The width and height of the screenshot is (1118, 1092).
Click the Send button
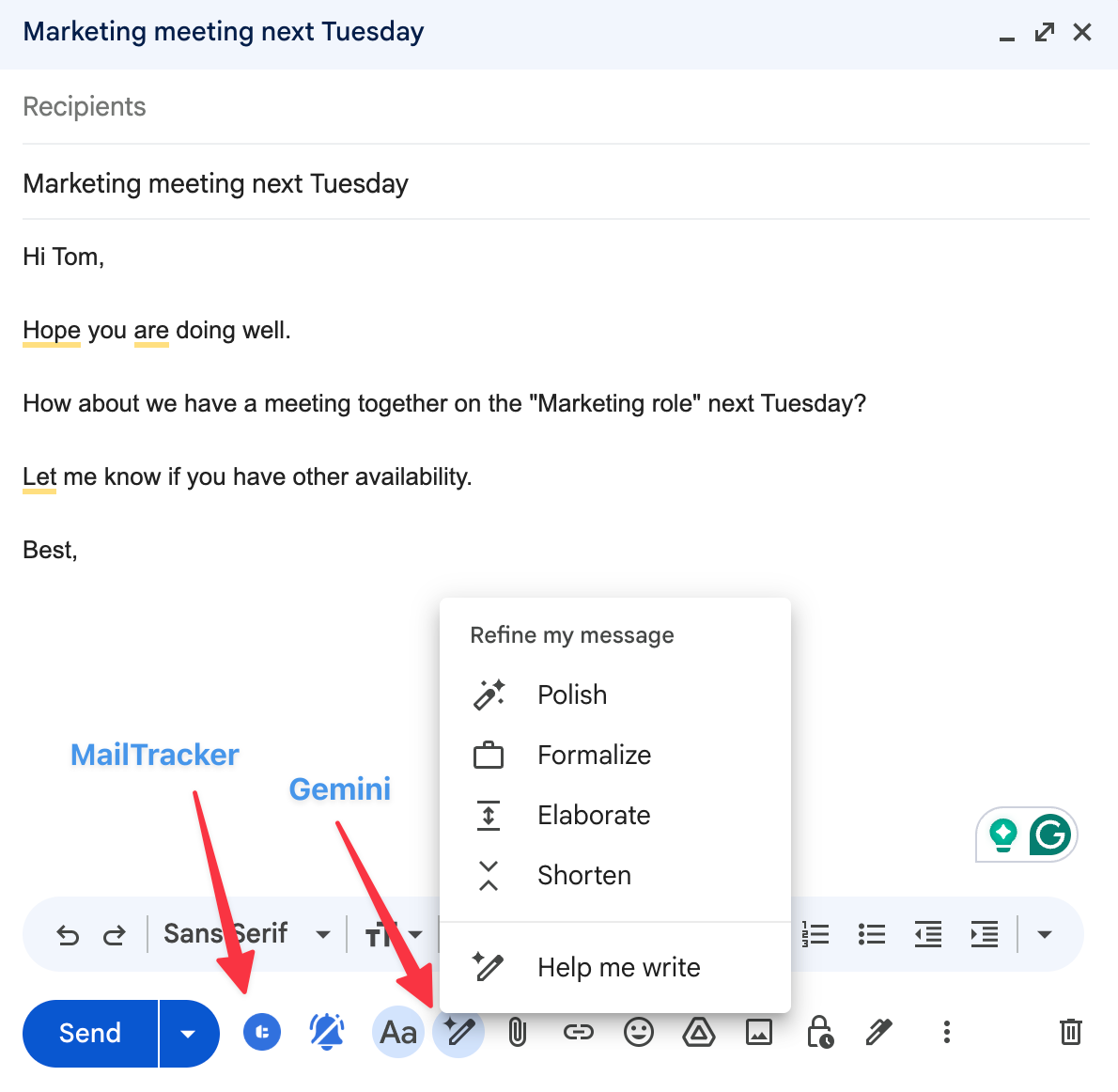pyautogui.click(x=89, y=1033)
